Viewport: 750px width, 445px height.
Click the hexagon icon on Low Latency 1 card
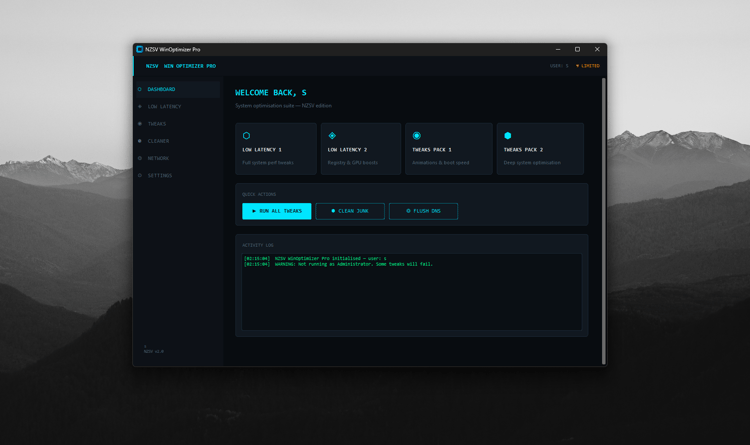[x=246, y=136]
